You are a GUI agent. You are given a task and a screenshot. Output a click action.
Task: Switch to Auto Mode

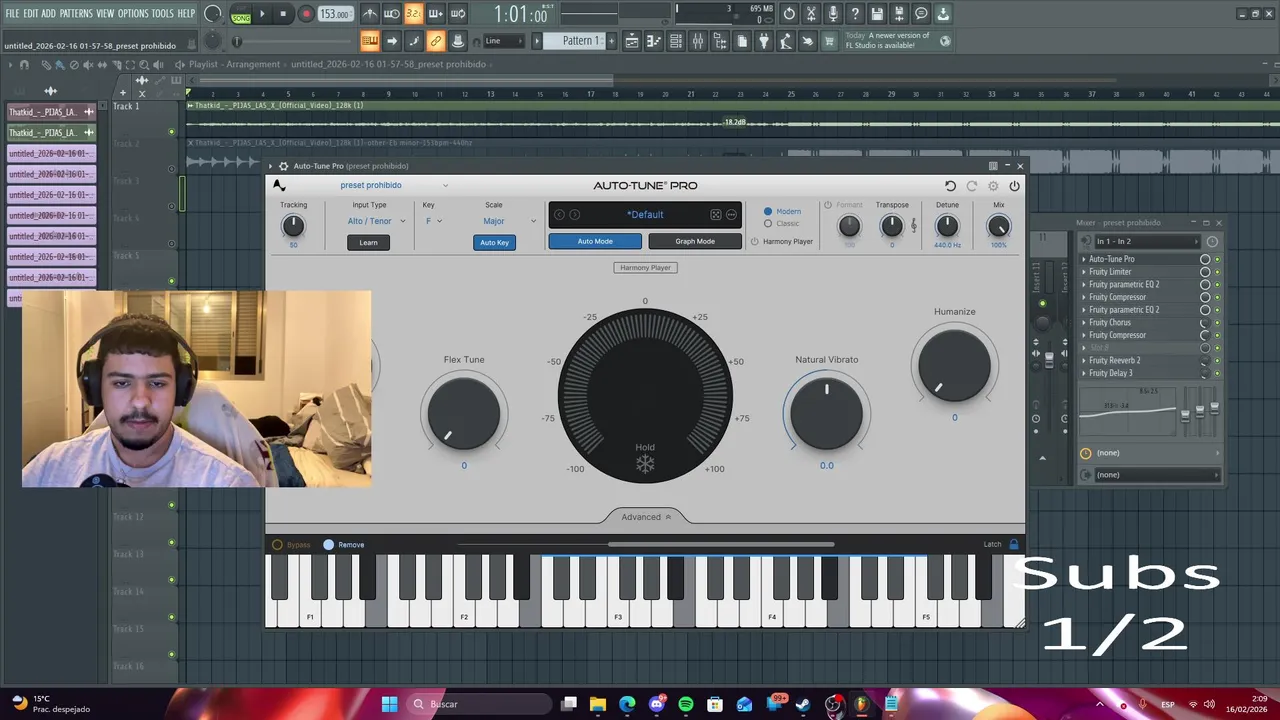pyautogui.click(x=595, y=241)
